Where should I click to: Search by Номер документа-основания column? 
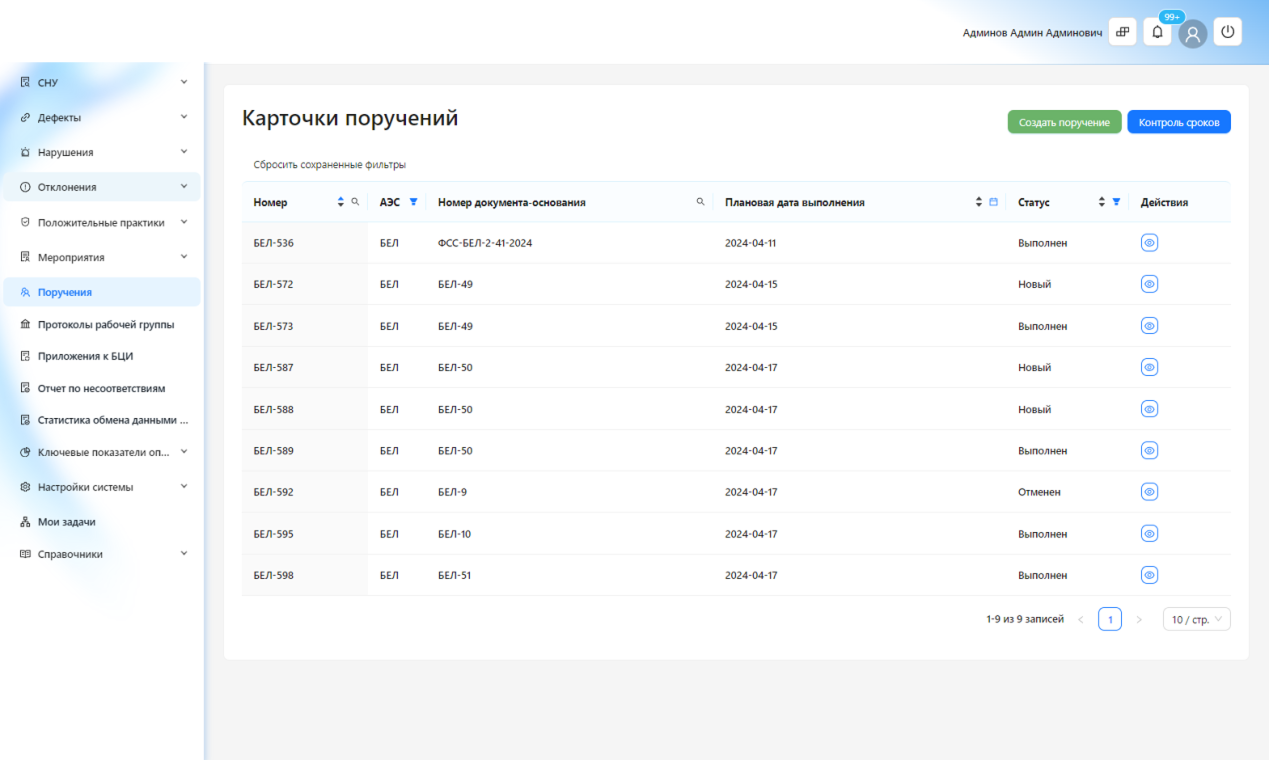[x=700, y=202]
